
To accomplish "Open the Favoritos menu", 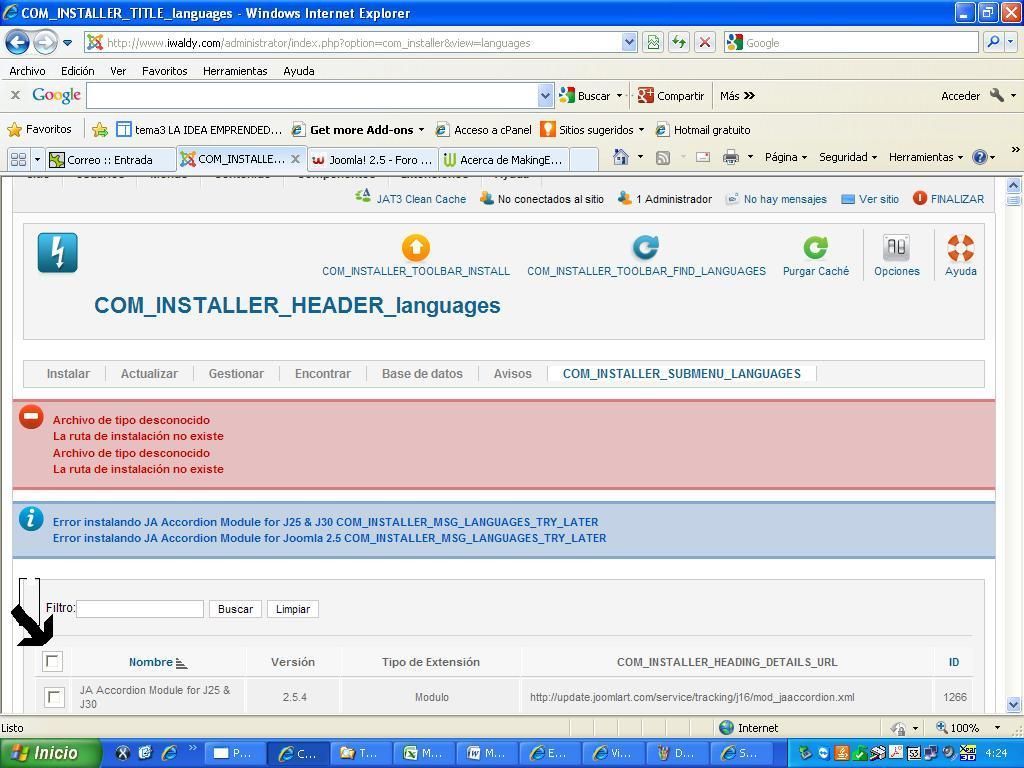I will click(x=165, y=71).
